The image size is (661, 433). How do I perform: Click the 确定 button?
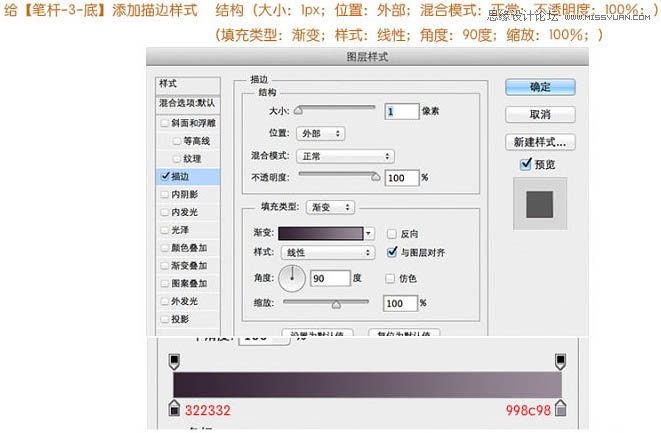point(540,87)
